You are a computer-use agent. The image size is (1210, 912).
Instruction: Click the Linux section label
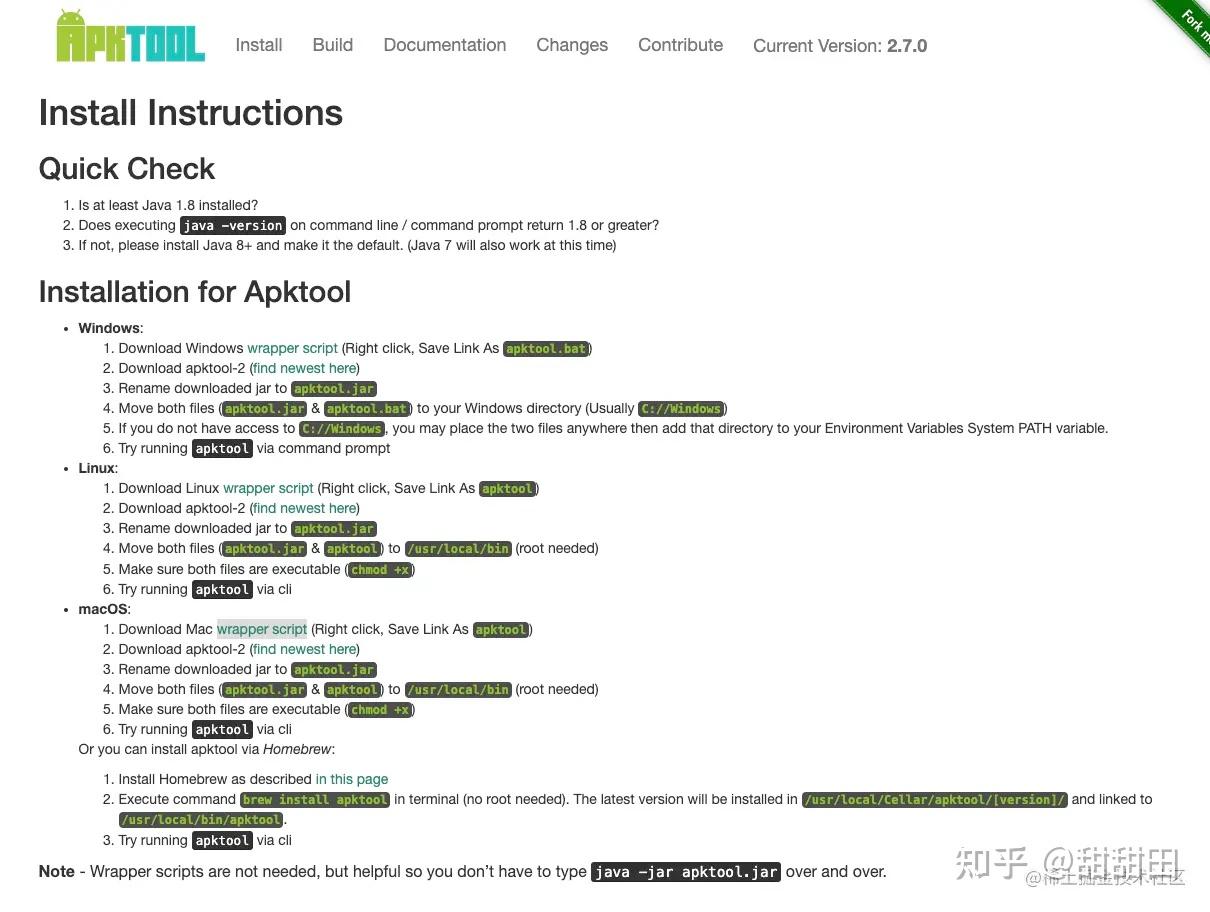96,468
